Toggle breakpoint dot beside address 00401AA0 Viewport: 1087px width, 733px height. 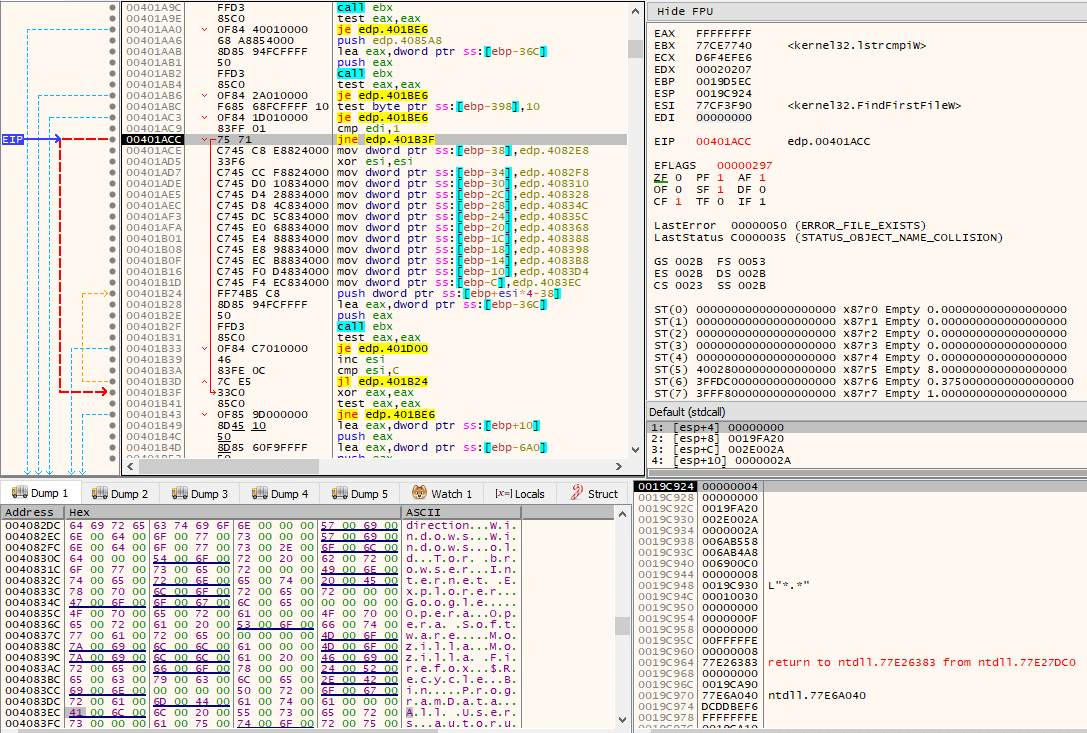(x=113, y=30)
